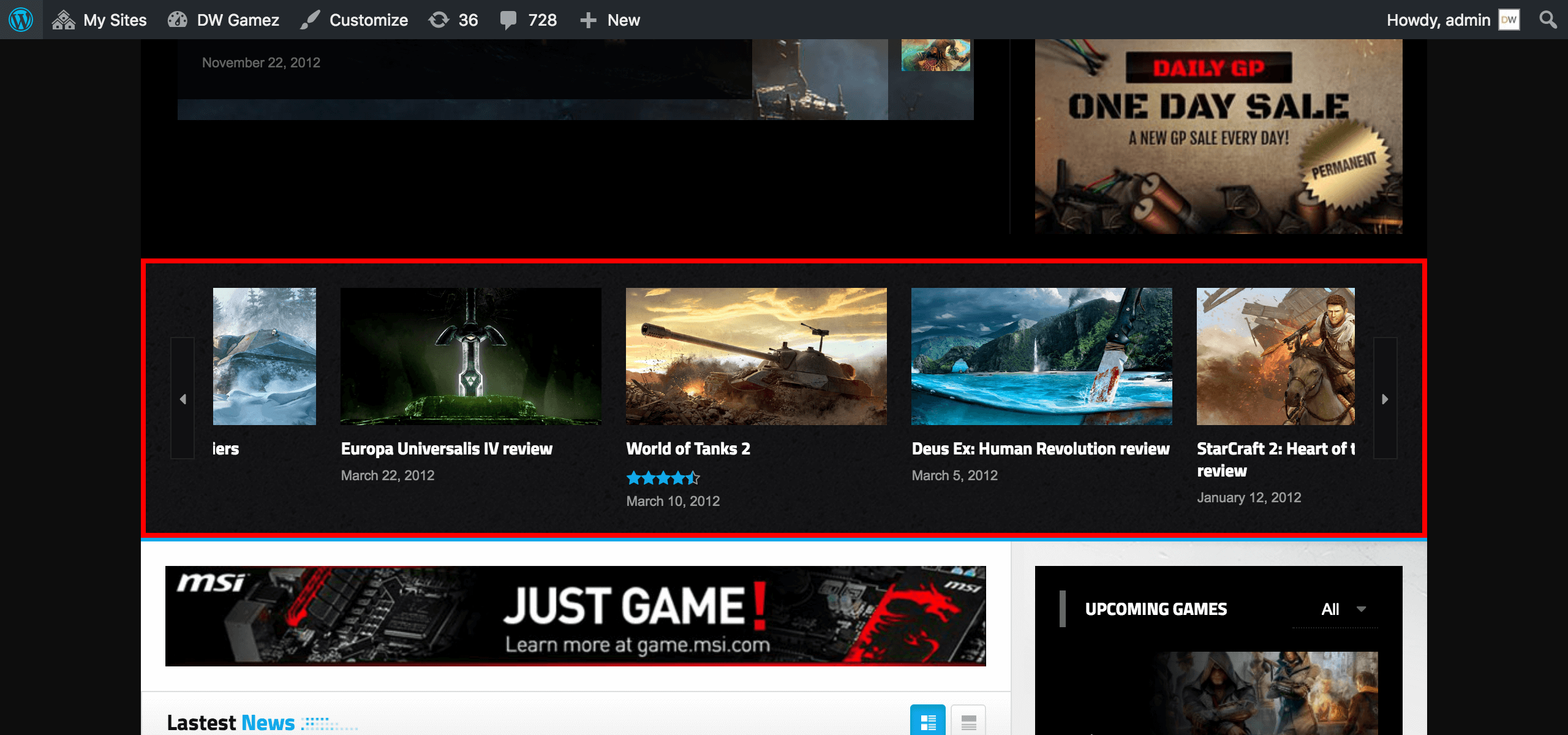The image size is (1568, 735).
Task: Open the World of Tanks 2 title
Action: 688,448
